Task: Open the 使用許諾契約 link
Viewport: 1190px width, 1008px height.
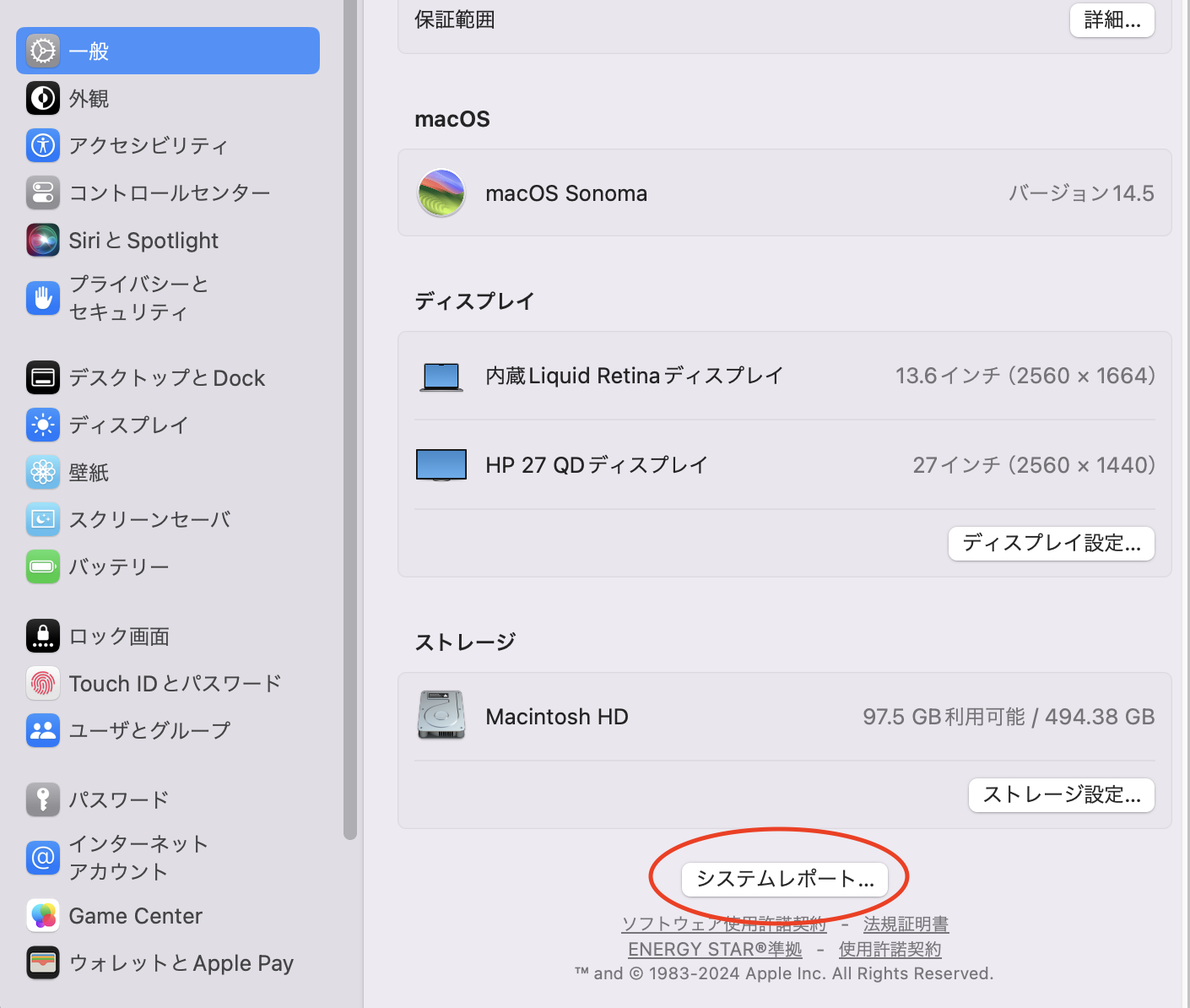Action: pos(890,949)
